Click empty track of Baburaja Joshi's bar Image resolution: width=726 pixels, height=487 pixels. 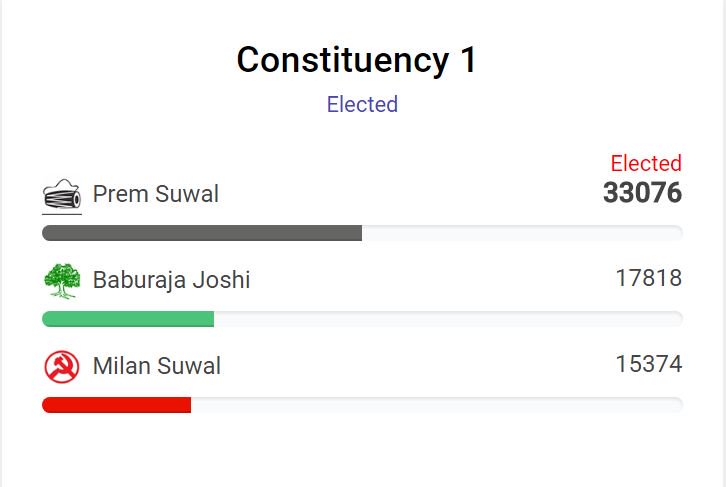pos(448,319)
